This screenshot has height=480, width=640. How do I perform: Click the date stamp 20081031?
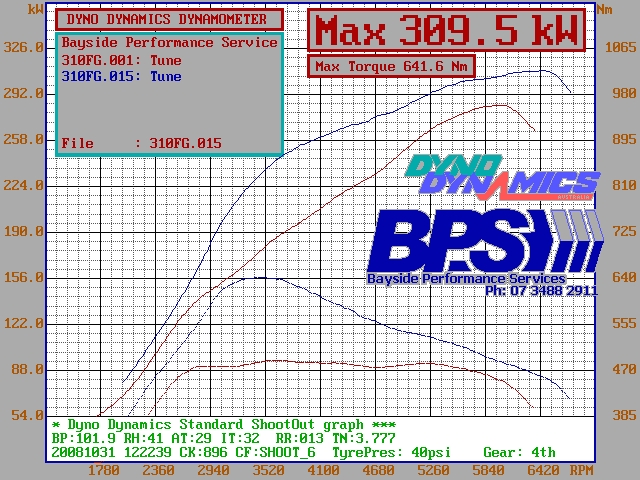84,452
